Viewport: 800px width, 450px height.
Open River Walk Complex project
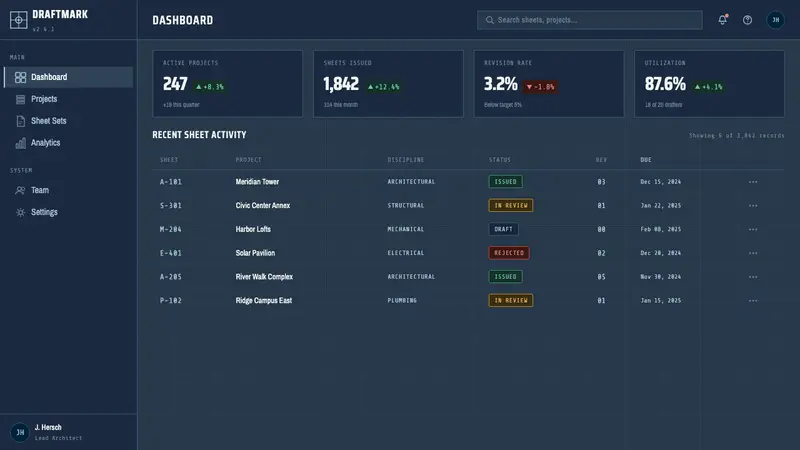click(264, 277)
